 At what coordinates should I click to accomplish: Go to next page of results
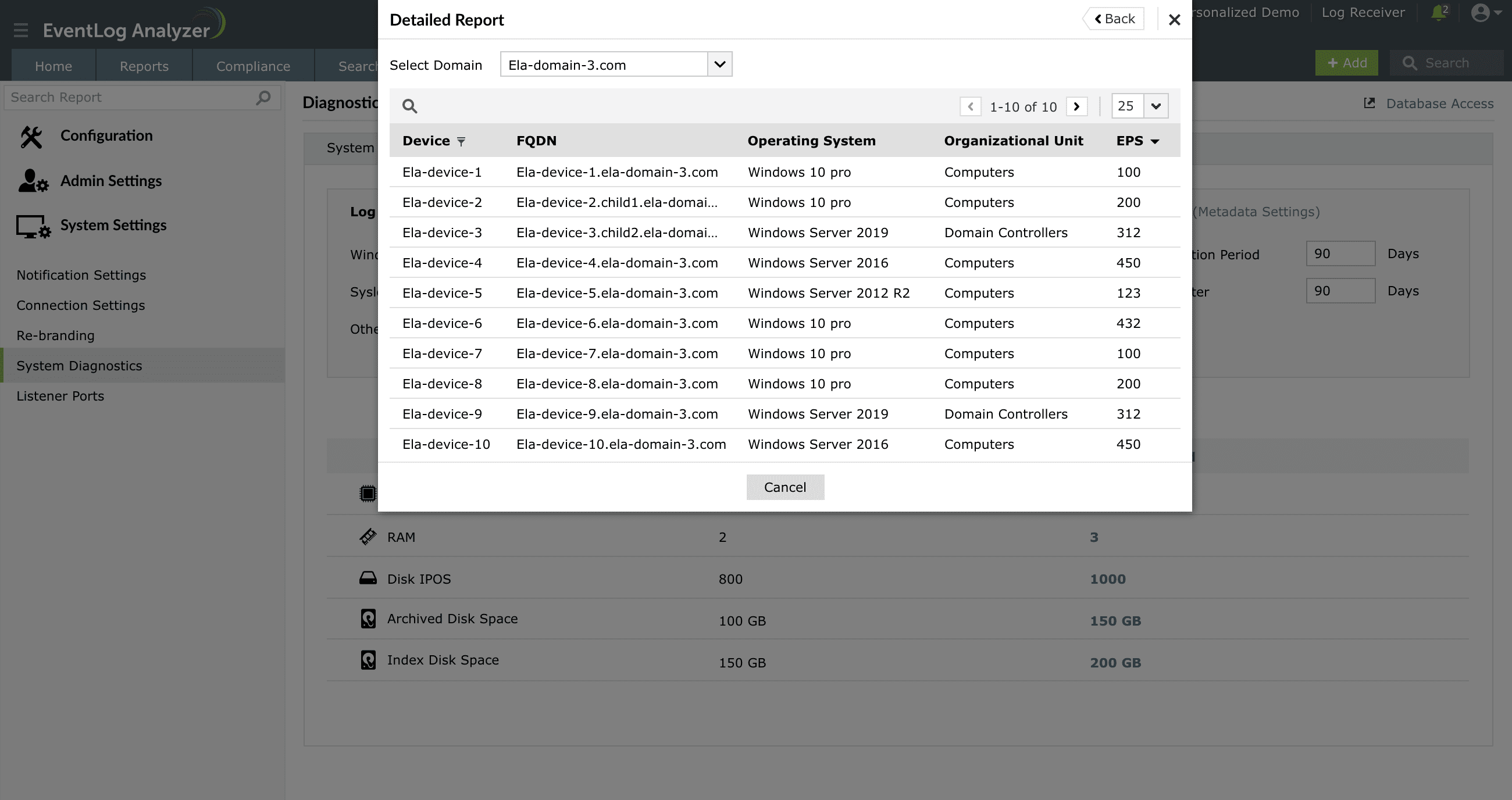click(x=1076, y=106)
